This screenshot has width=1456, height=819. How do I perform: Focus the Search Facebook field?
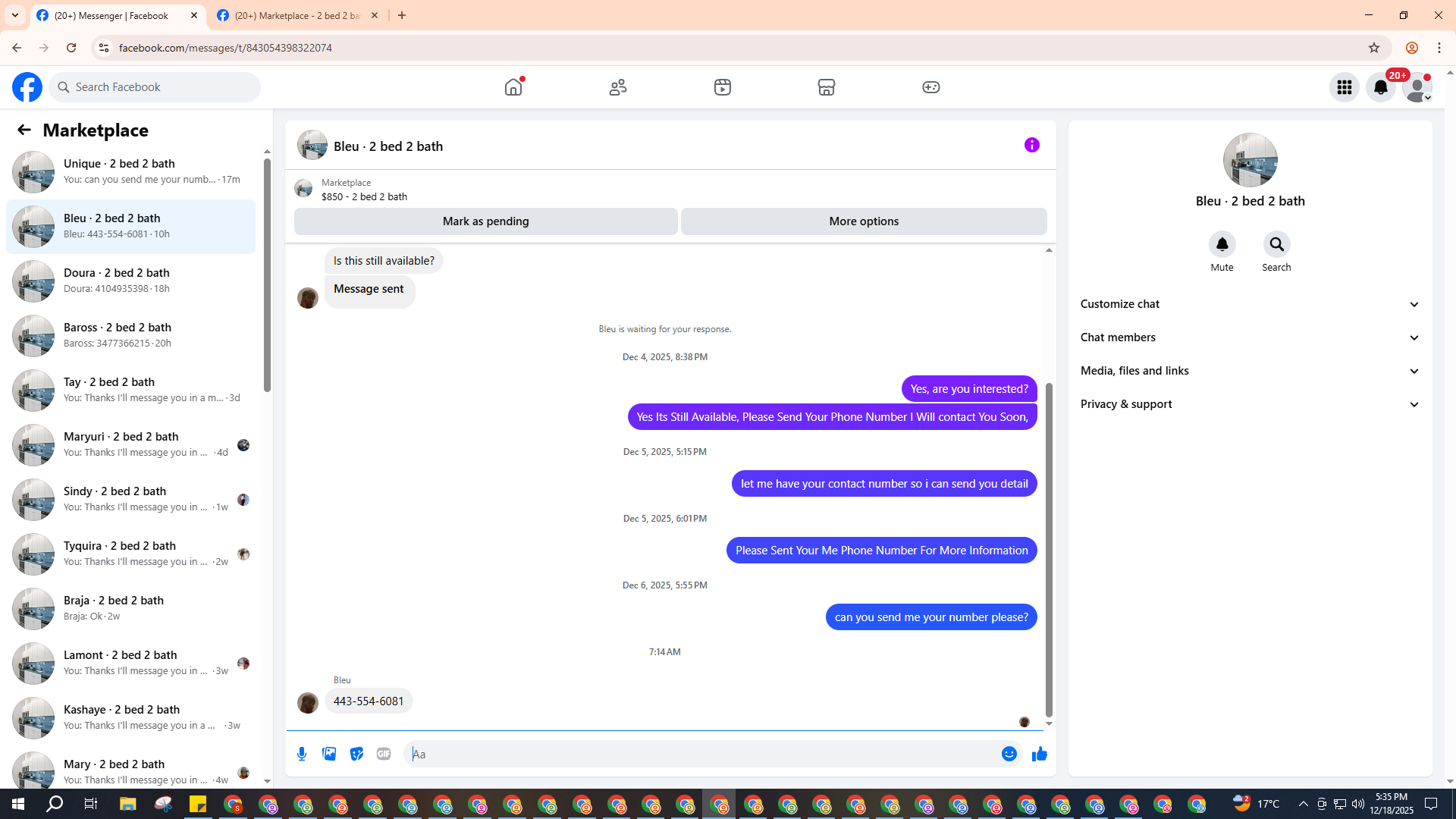155,87
